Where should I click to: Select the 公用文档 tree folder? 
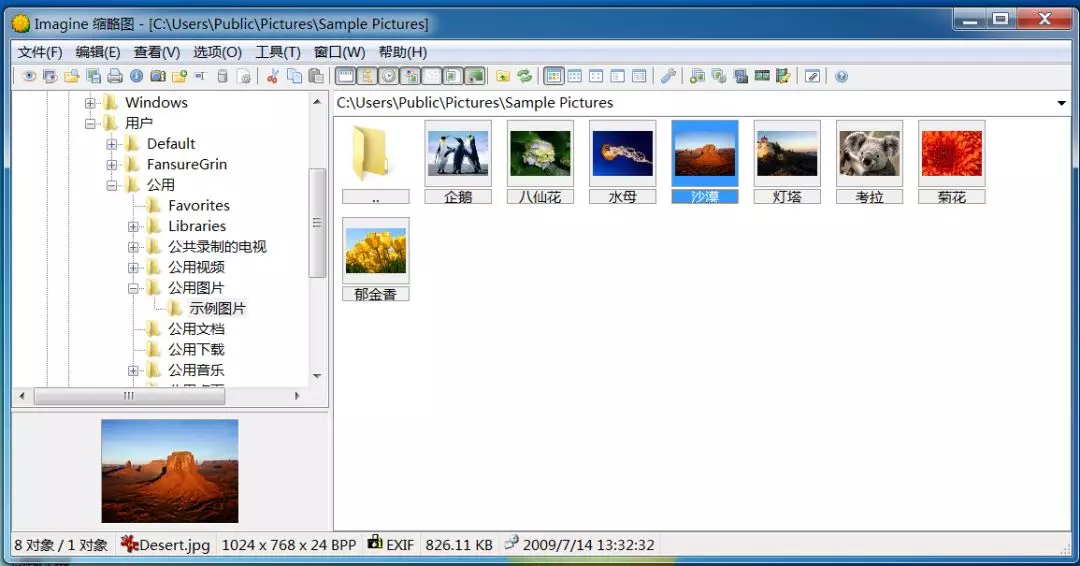(x=196, y=329)
